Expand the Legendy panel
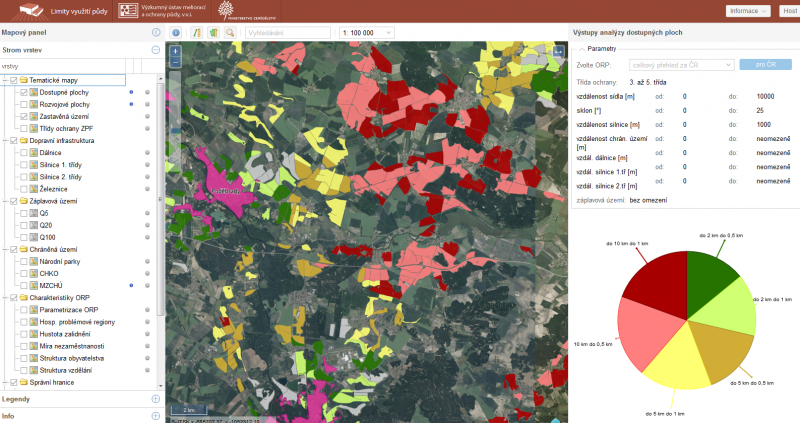This screenshot has width=800, height=423. 155,399
